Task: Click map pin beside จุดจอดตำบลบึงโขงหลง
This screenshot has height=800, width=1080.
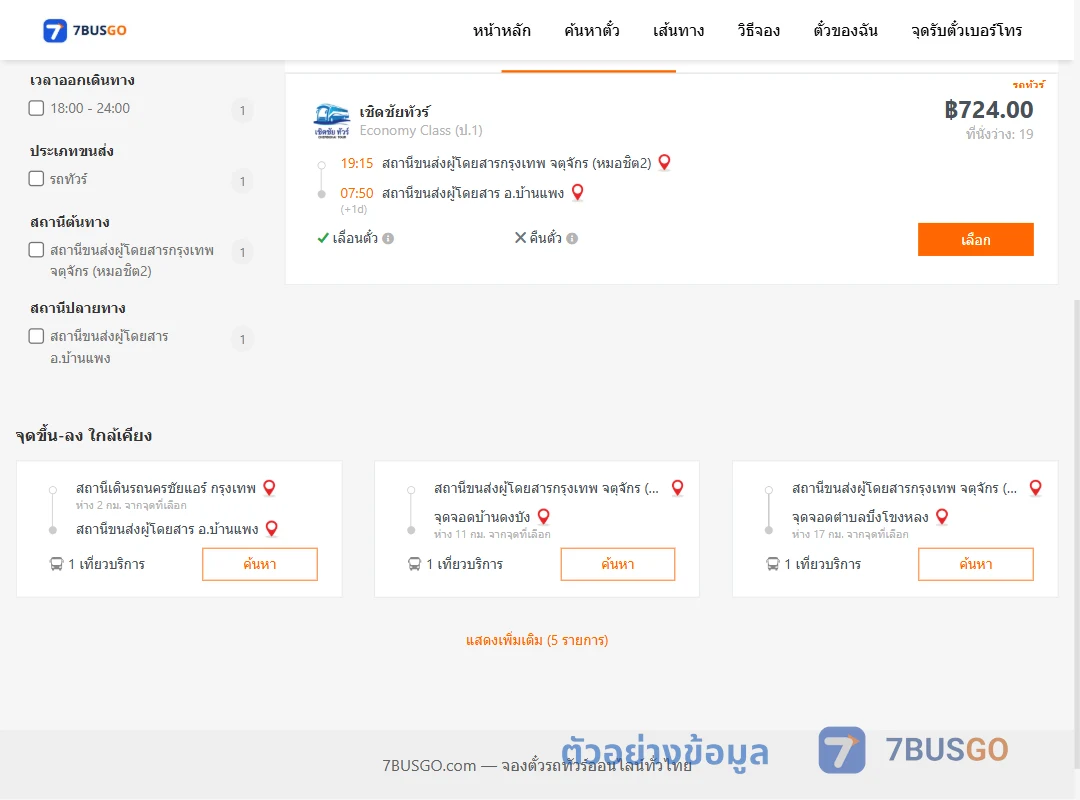Action: pyautogui.click(x=942, y=516)
